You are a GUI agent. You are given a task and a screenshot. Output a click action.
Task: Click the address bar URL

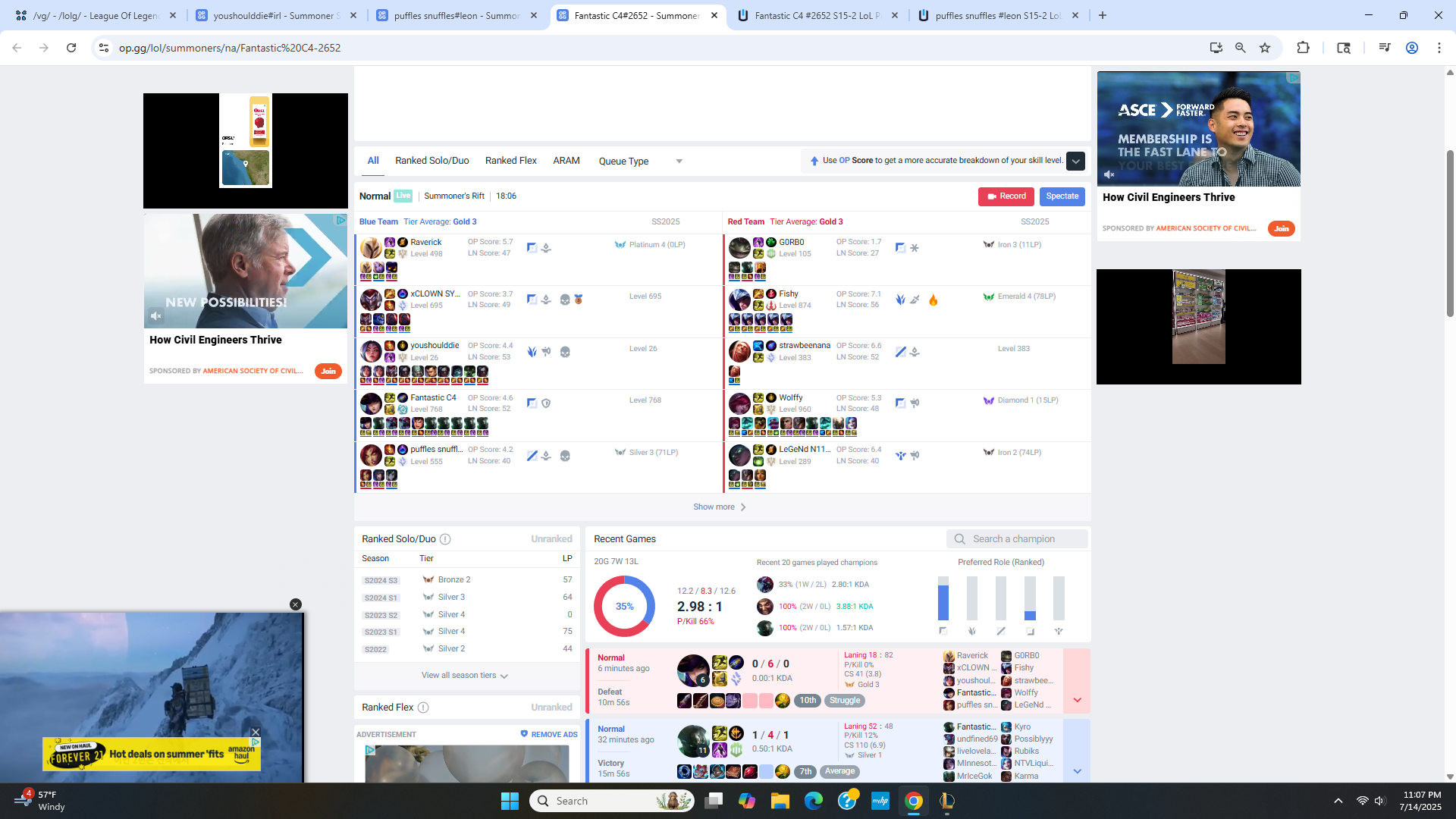coord(230,48)
